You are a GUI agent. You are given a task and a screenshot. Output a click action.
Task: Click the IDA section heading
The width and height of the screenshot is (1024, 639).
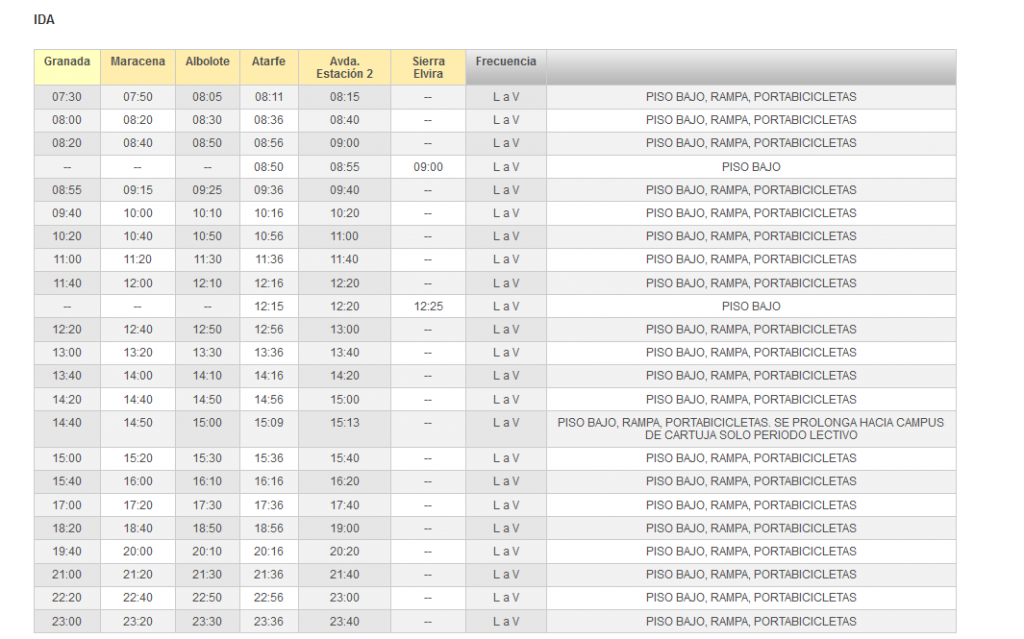coord(44,20)
